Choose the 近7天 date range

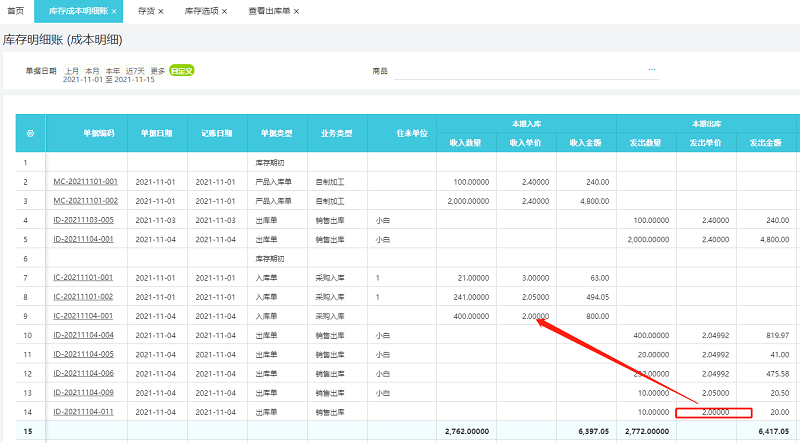[x=134, y=71]
